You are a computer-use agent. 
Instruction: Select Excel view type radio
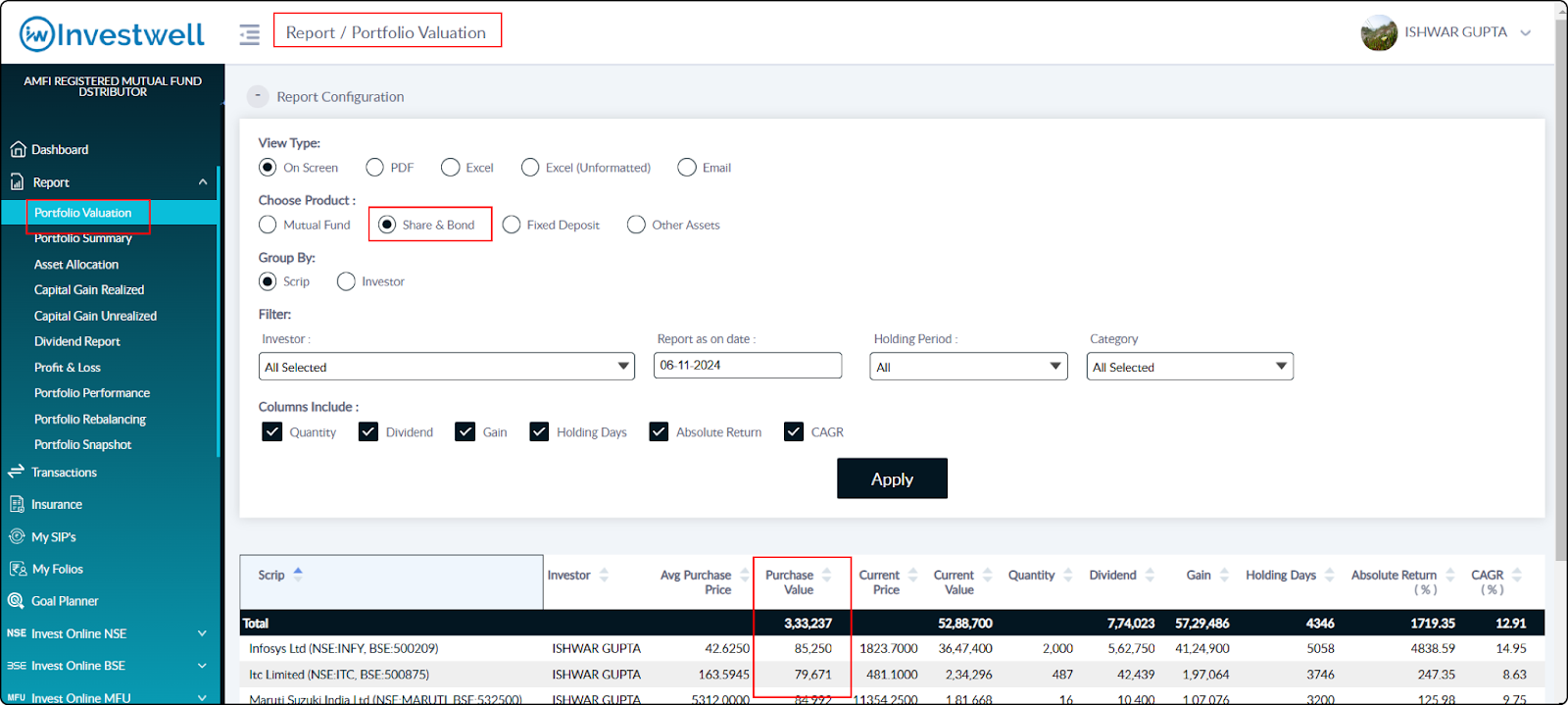click(450, 168)
